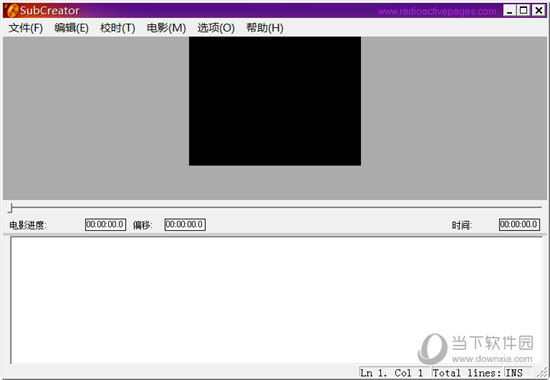Open the 编辑(E) menu
Image resolution: width=550 pixels, height=380 pixels.
pos(72,28)
